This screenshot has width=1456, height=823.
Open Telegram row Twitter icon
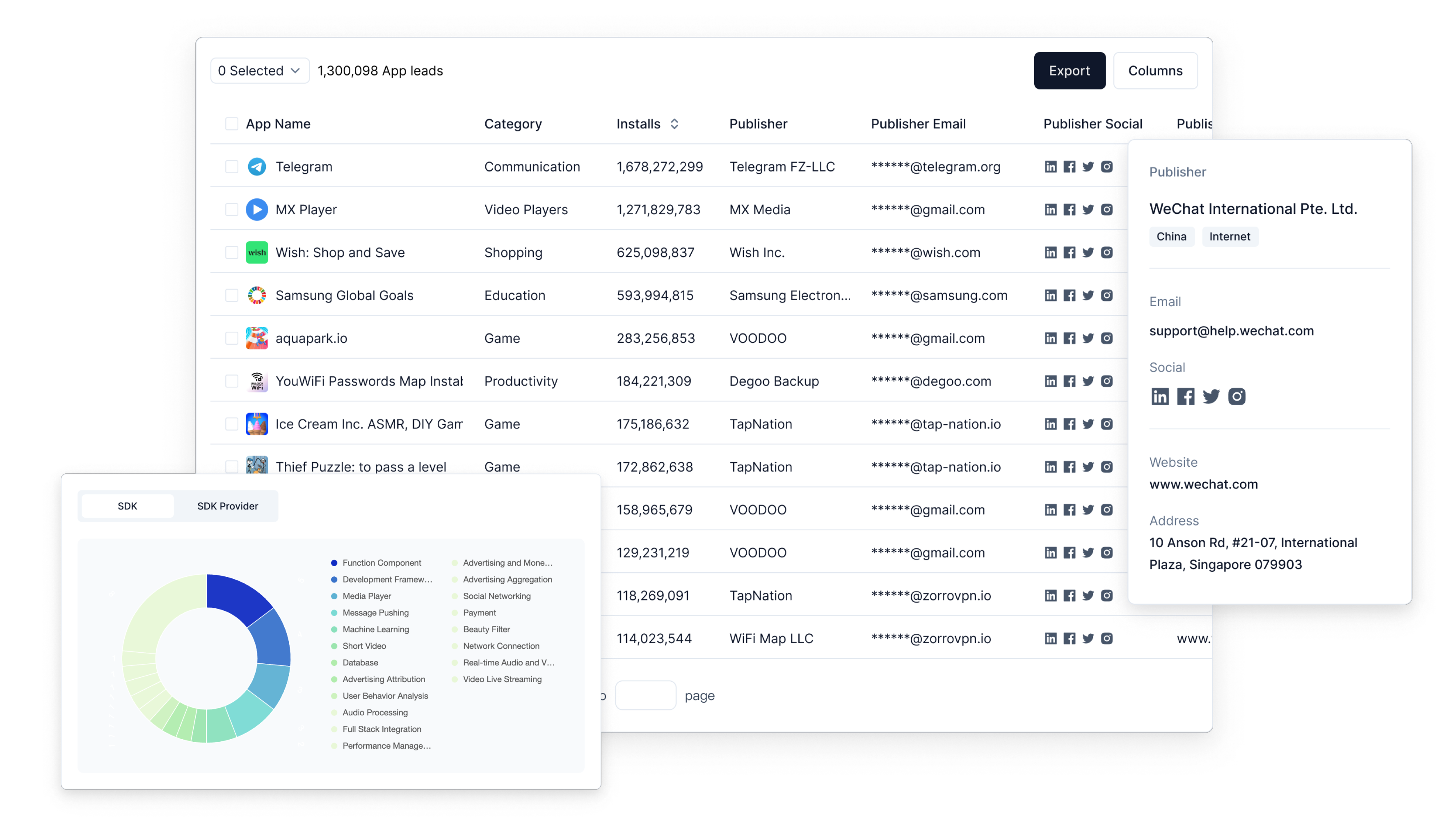click(x=1088, y=166)
